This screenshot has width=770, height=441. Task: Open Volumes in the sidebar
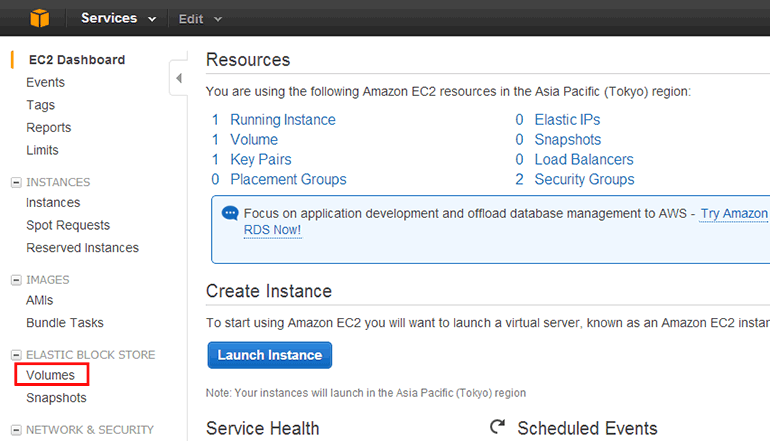click(50, 375)
